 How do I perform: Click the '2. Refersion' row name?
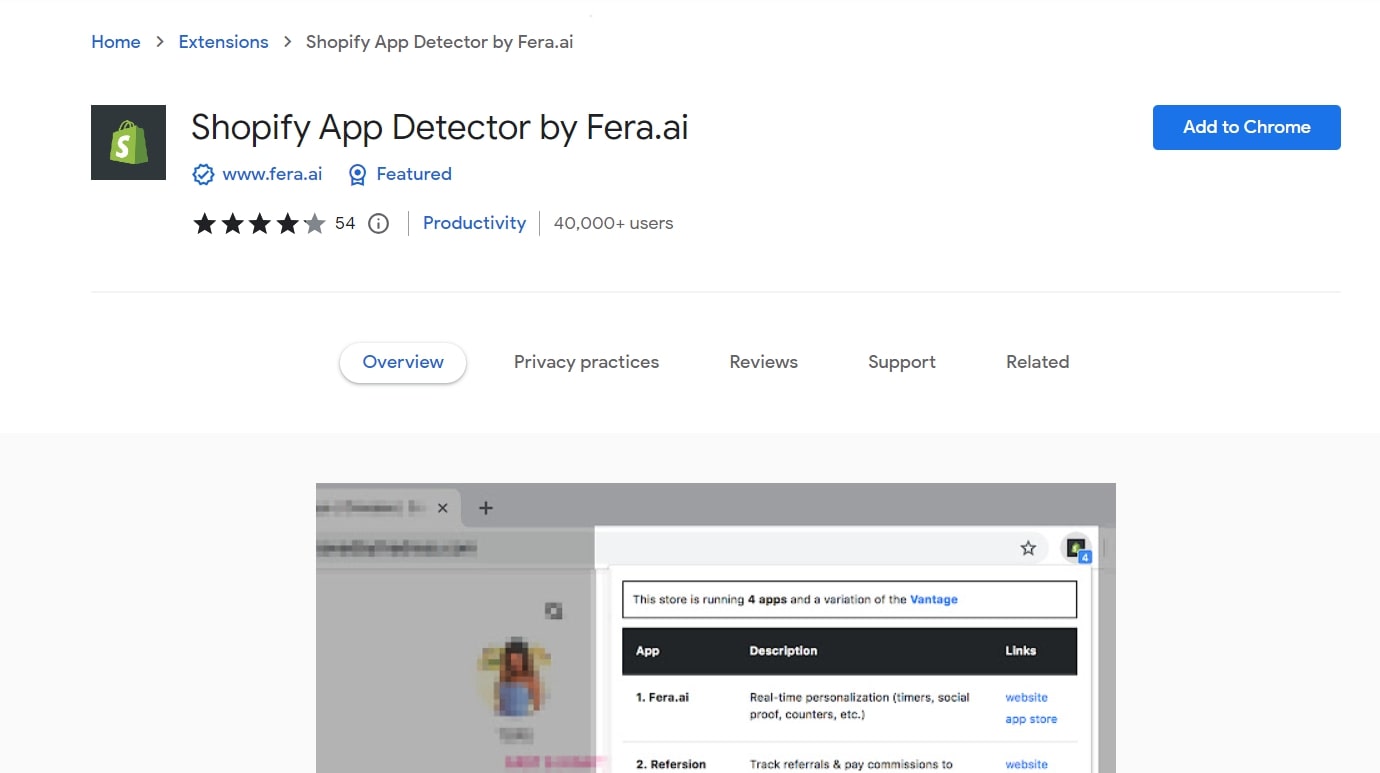coord(671,765)
